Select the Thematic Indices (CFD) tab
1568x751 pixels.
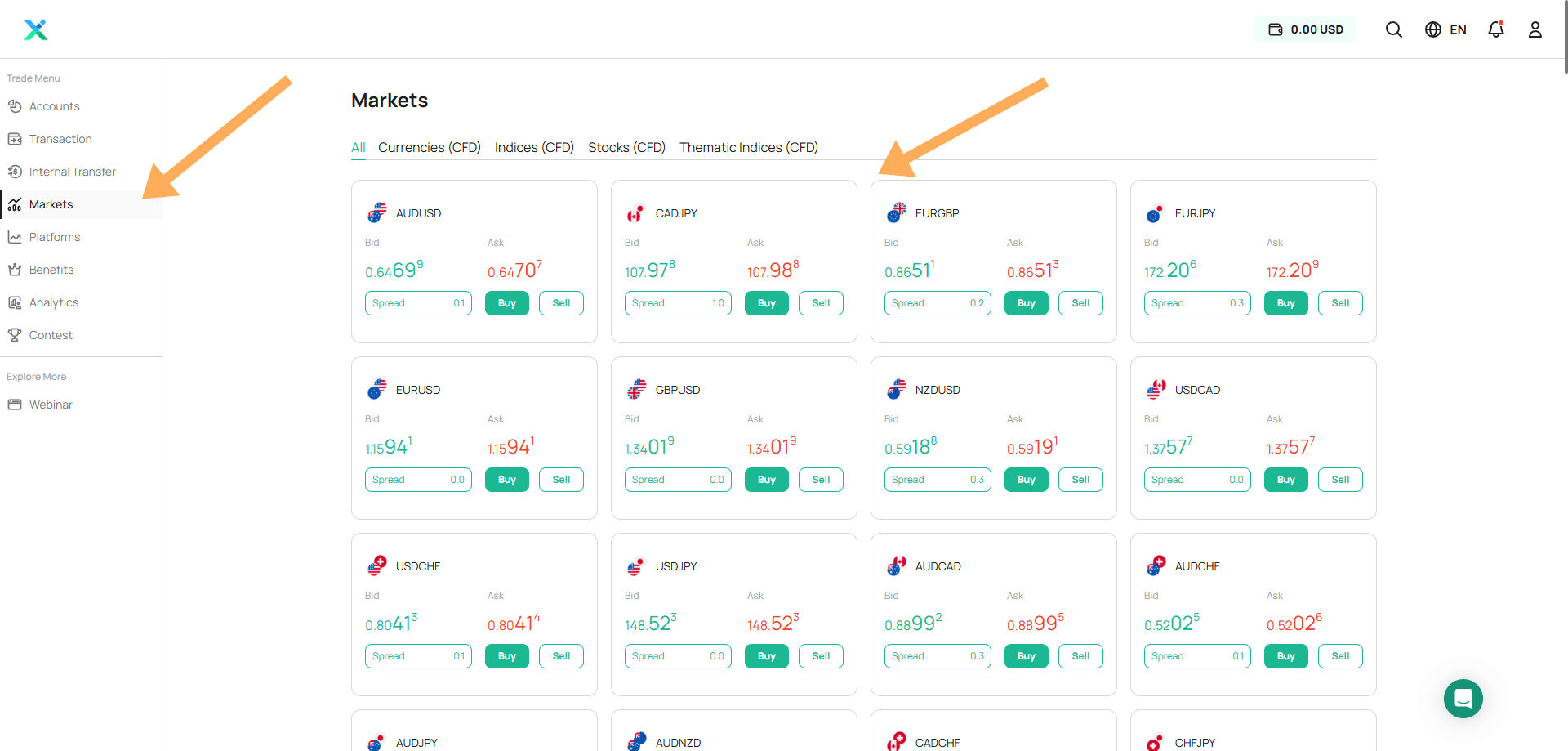pos(748,147)
